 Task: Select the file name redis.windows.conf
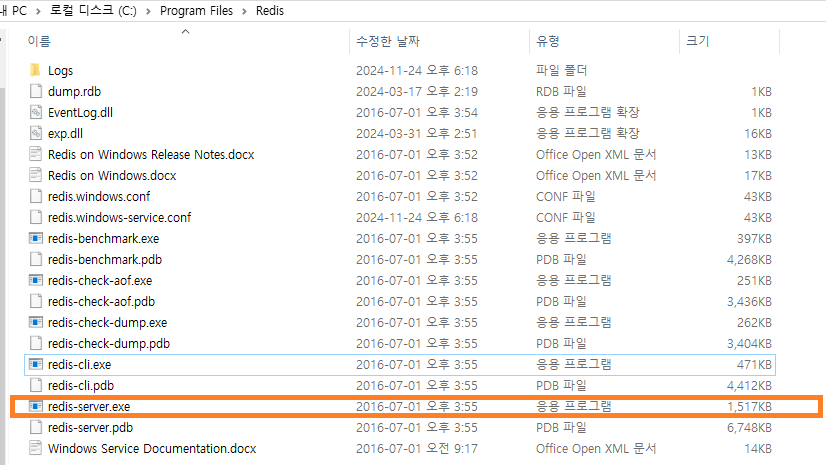click(99, 196)
